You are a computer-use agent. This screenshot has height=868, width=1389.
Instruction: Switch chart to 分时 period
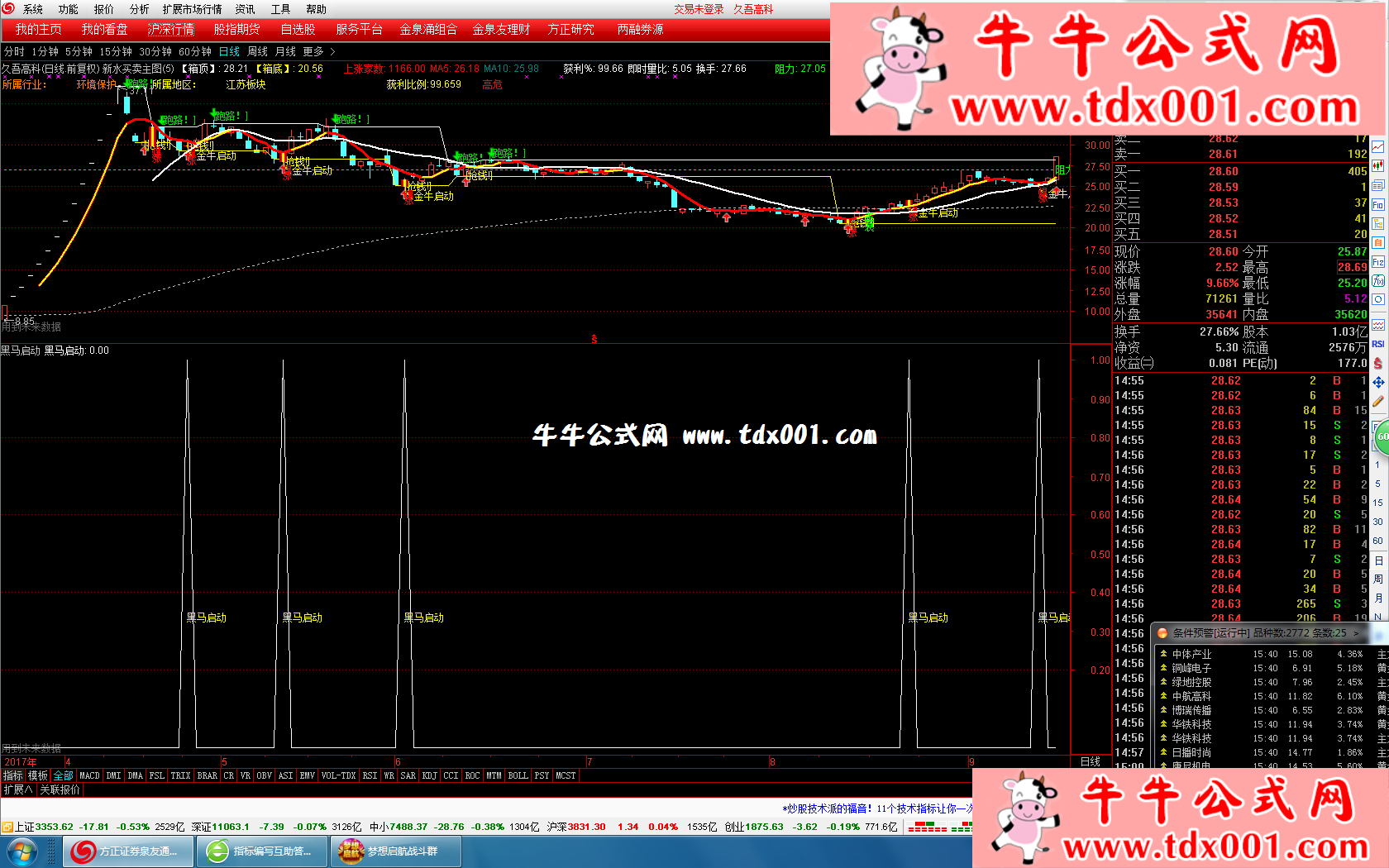(x=14, y=51)
